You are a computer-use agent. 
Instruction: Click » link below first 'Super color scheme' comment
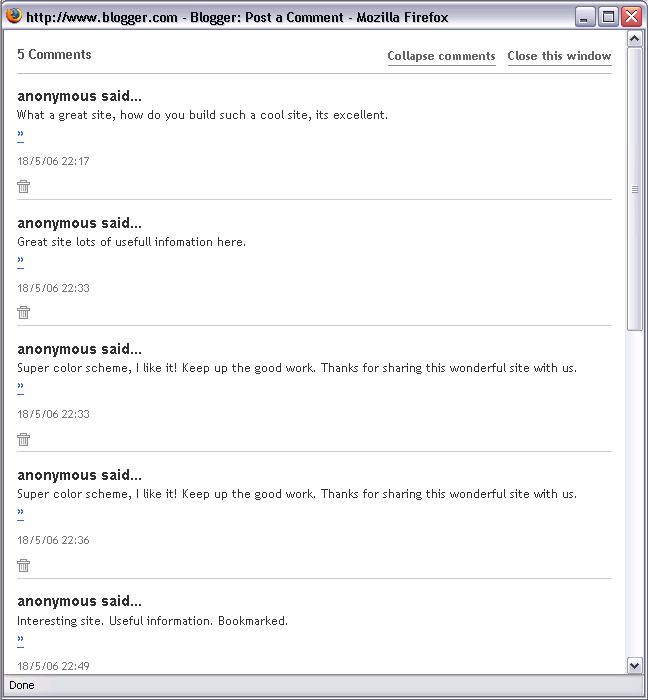pyautogui.click(x=21, y=386)
